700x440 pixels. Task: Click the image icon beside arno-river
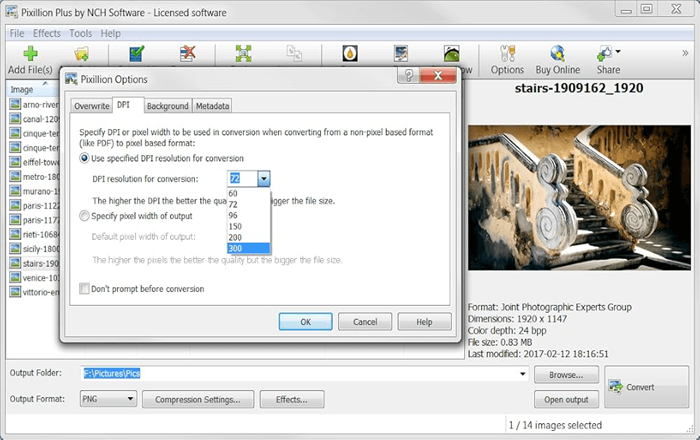[15, 104]
